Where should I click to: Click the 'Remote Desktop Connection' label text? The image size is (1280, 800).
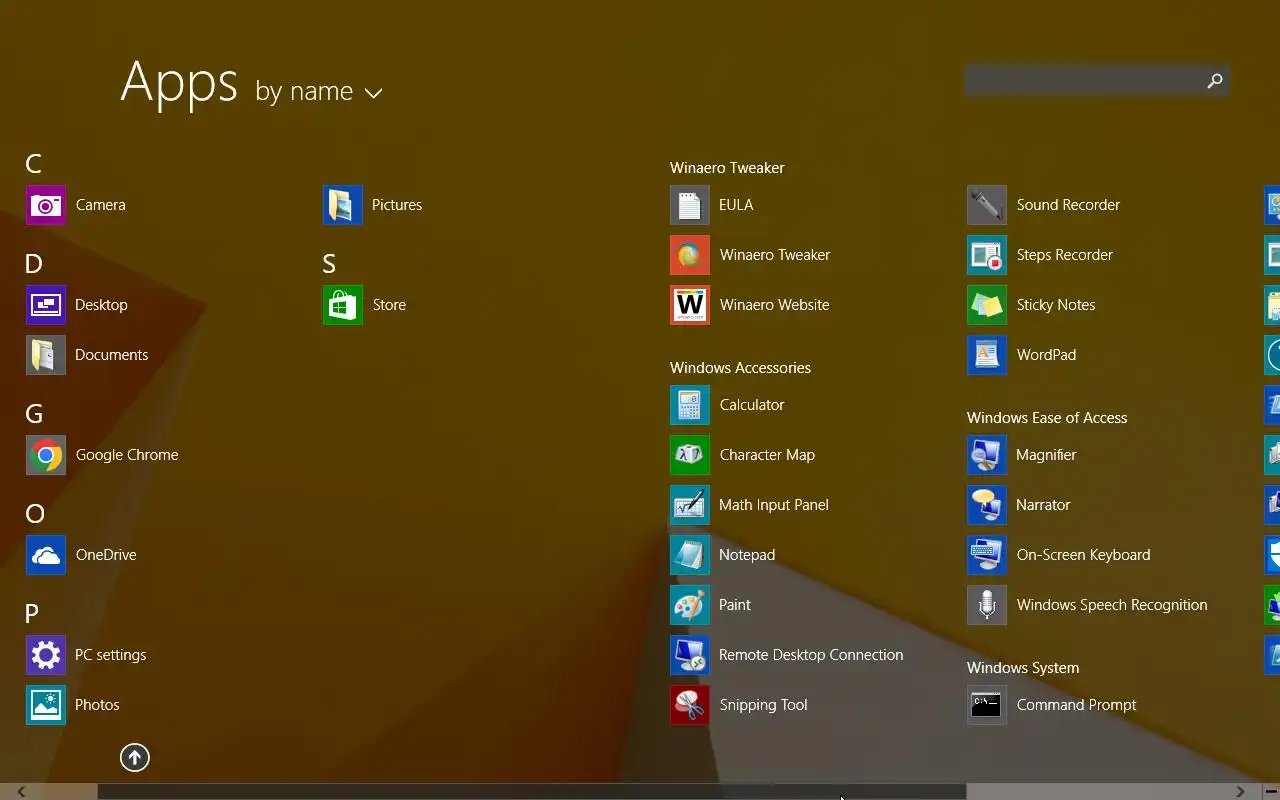point(811,655)
